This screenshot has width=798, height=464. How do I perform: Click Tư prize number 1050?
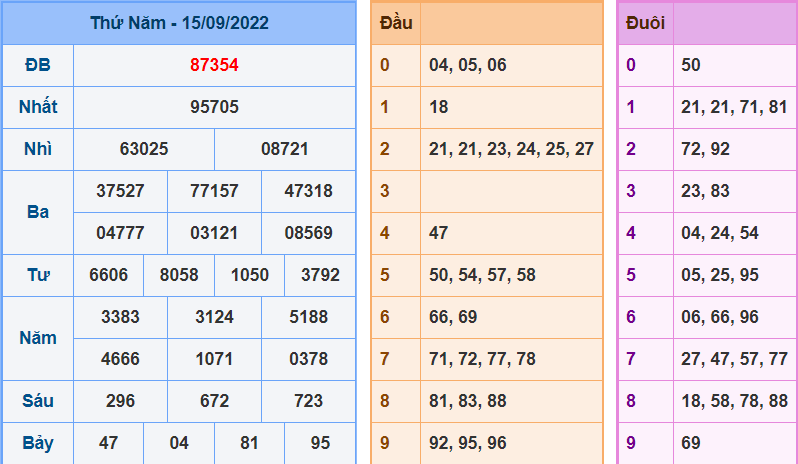(250, 275)
